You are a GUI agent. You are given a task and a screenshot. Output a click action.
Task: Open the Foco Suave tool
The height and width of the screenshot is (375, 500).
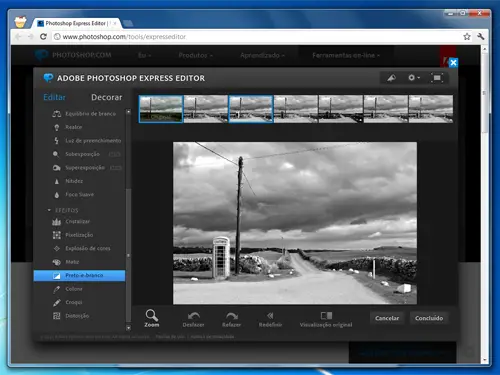pos(74,195)
